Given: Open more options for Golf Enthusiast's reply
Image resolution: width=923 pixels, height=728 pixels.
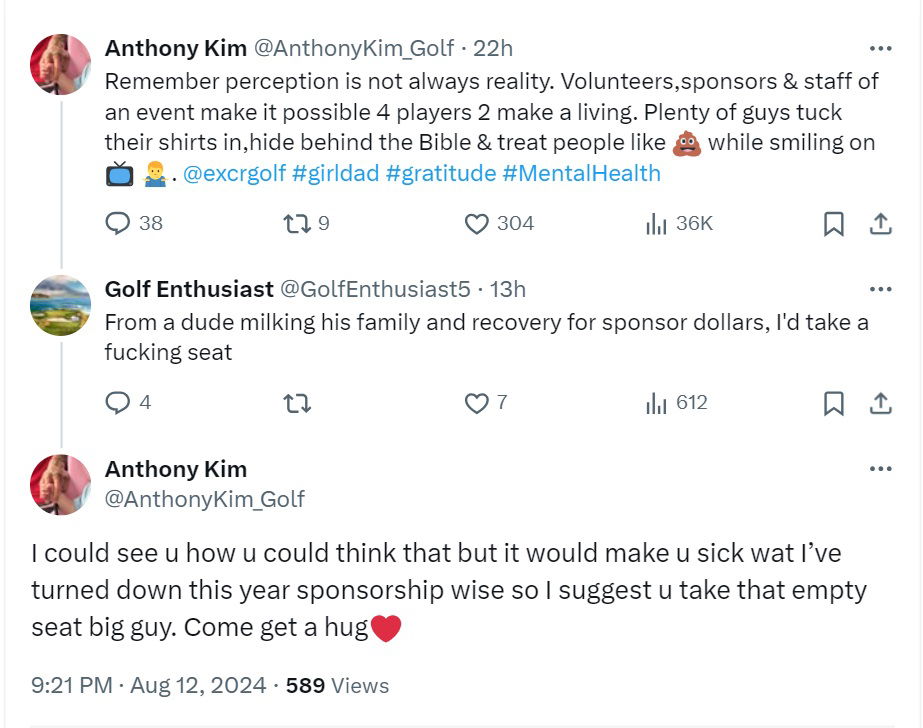Looking at the screenshot, I should tap(881, 288).
